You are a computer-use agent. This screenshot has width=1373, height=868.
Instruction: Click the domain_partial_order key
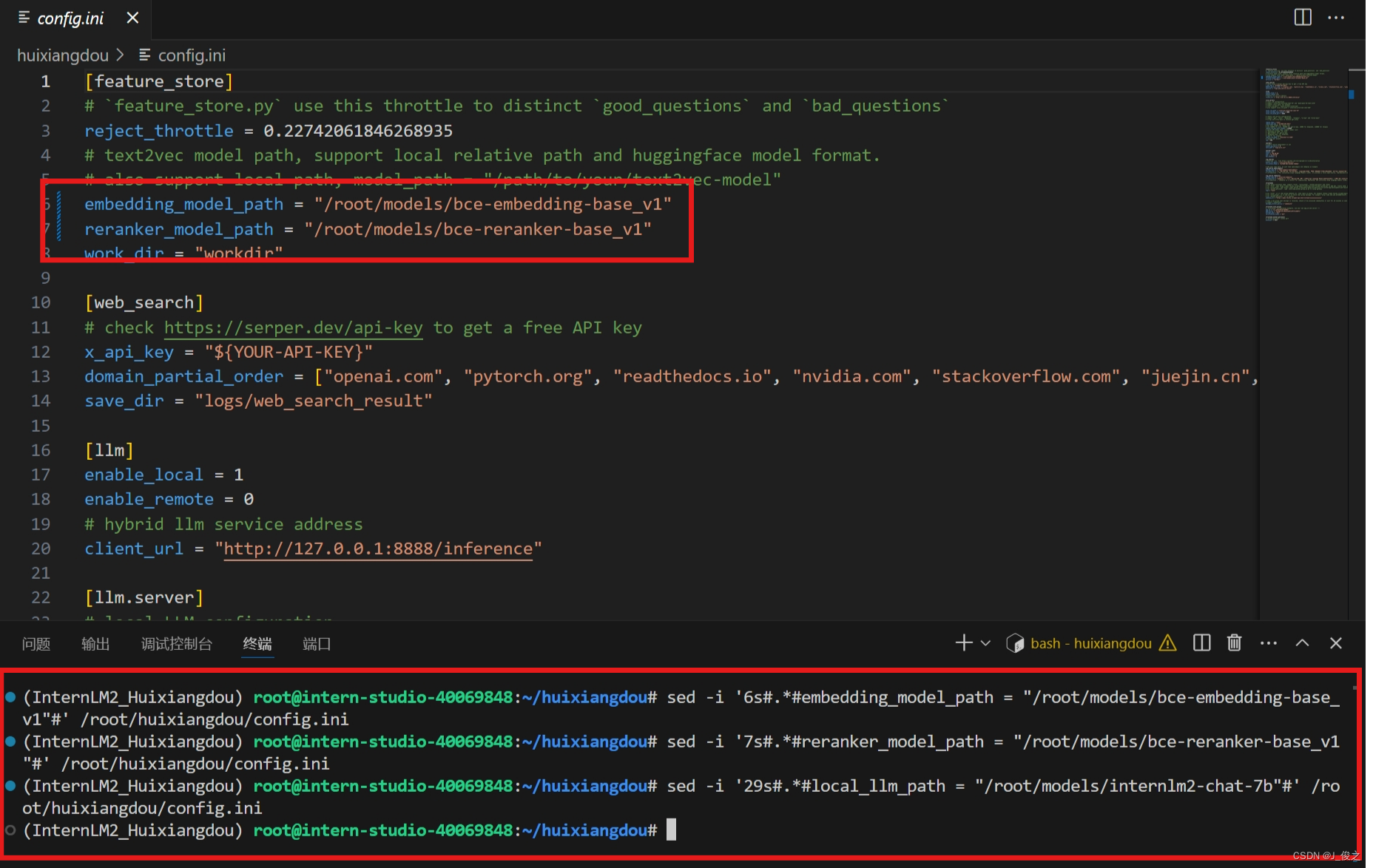coord(183,376)
